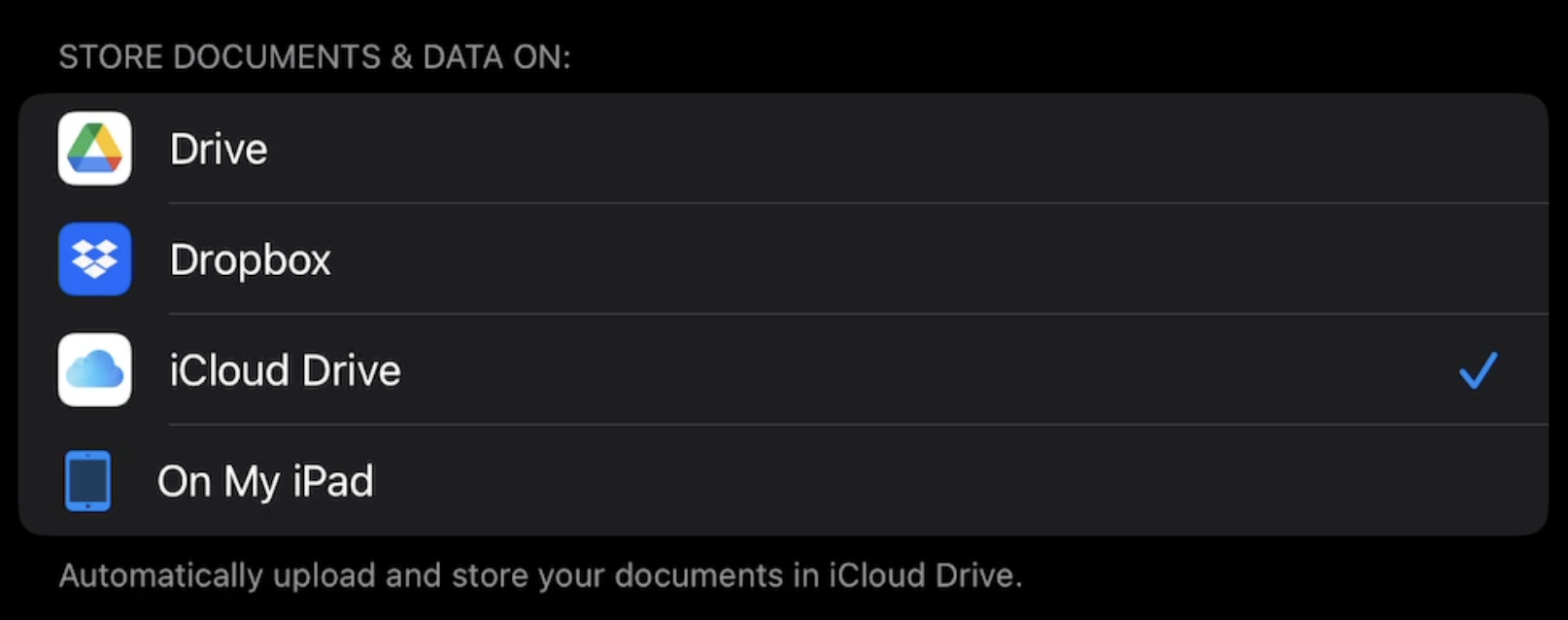Screen dimensions: 1568x620
Task: Tap the blue iPad device icon
Action: (x=87, y=481)
